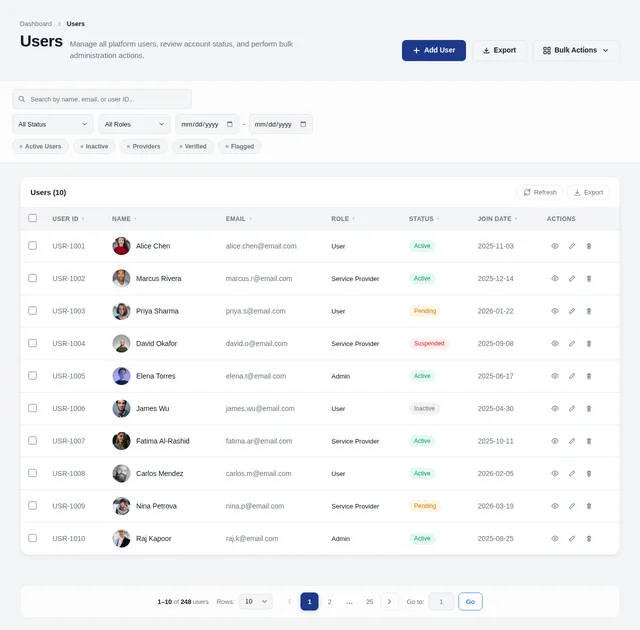This screenshot has height=630, width=640.
Task: Edit Fatima Al-Rashid pencil icon
Action: pyautogui.click(x=572, y=441)
